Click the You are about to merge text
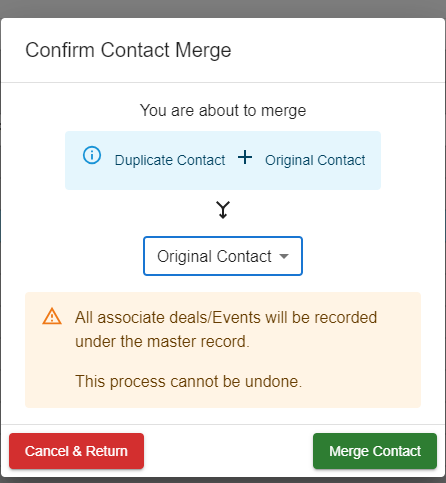 (x=223, y=110)
